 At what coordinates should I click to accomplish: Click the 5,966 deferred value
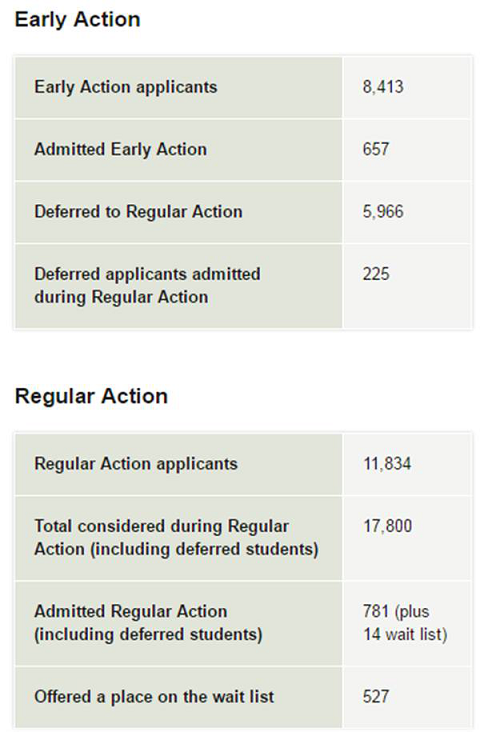[383, 211]
